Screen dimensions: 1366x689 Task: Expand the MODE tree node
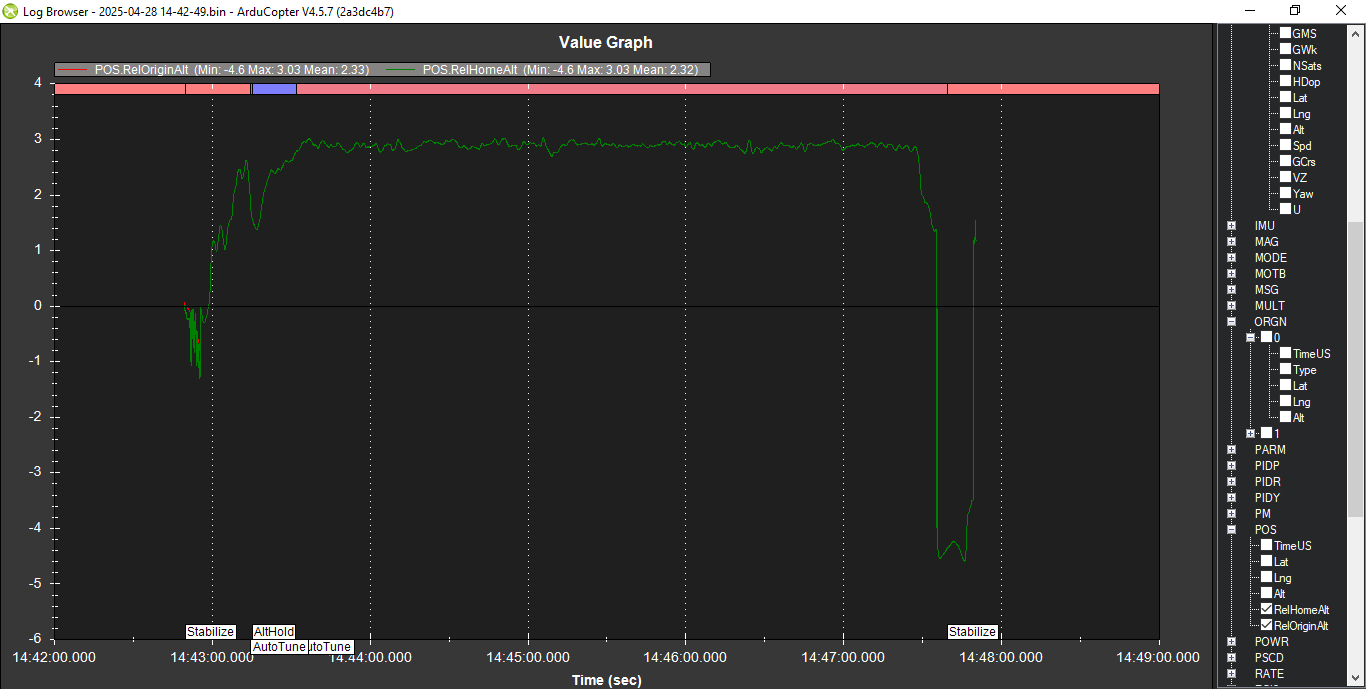pyautogui.click(x=1232, y=258)
